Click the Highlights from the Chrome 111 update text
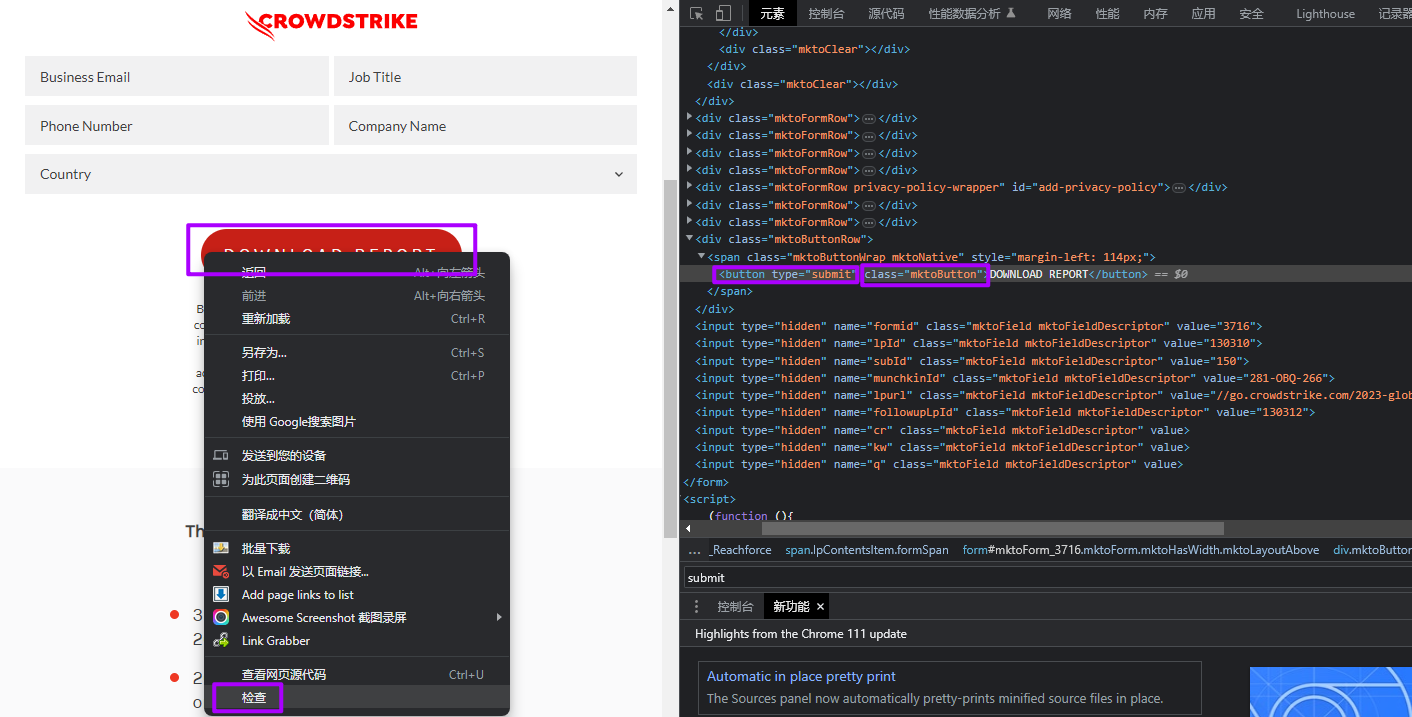Screen dimensions: 1412x717 point(801,633)
